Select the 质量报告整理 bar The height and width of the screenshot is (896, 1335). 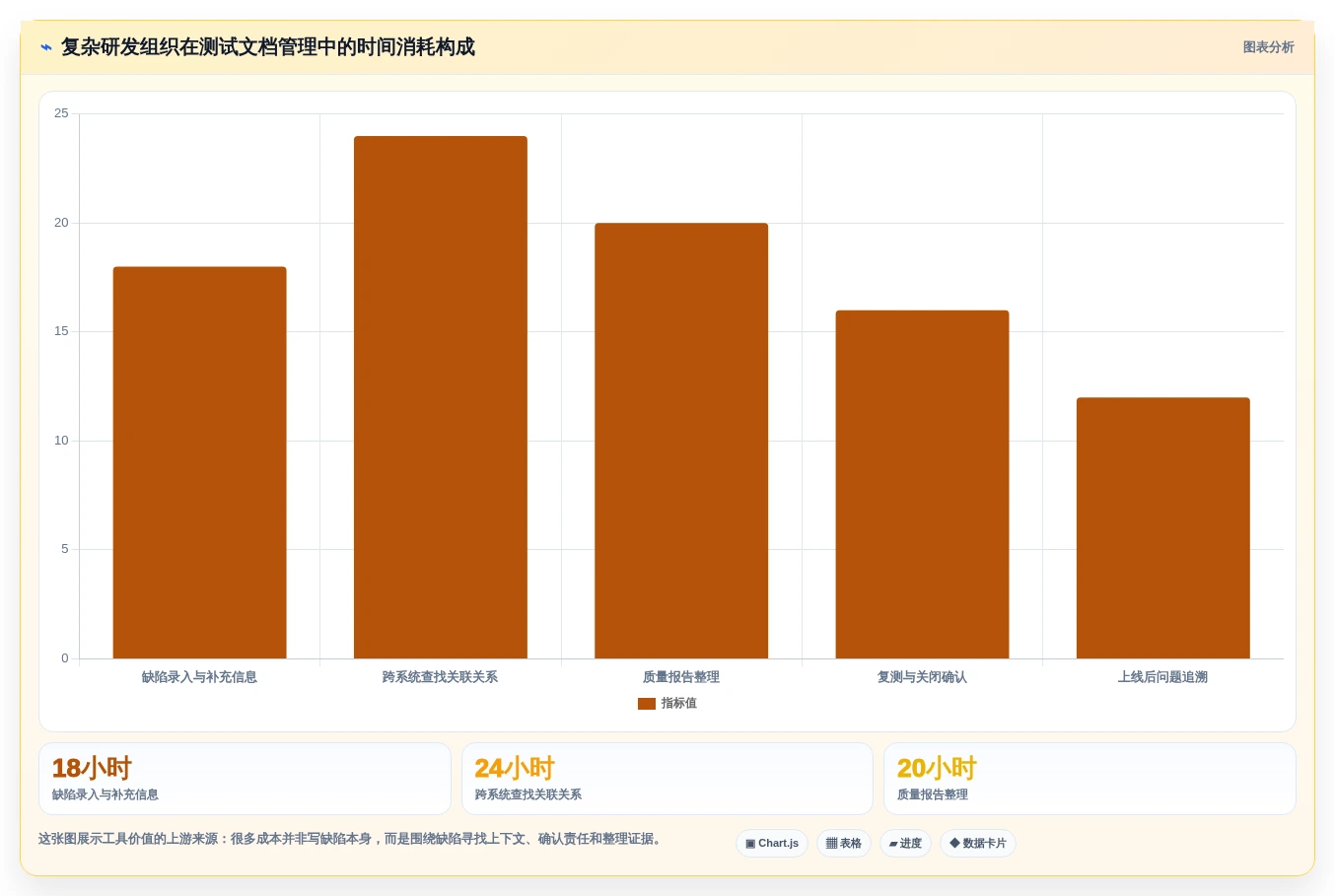pyautogui.click(x=681, y=441)
